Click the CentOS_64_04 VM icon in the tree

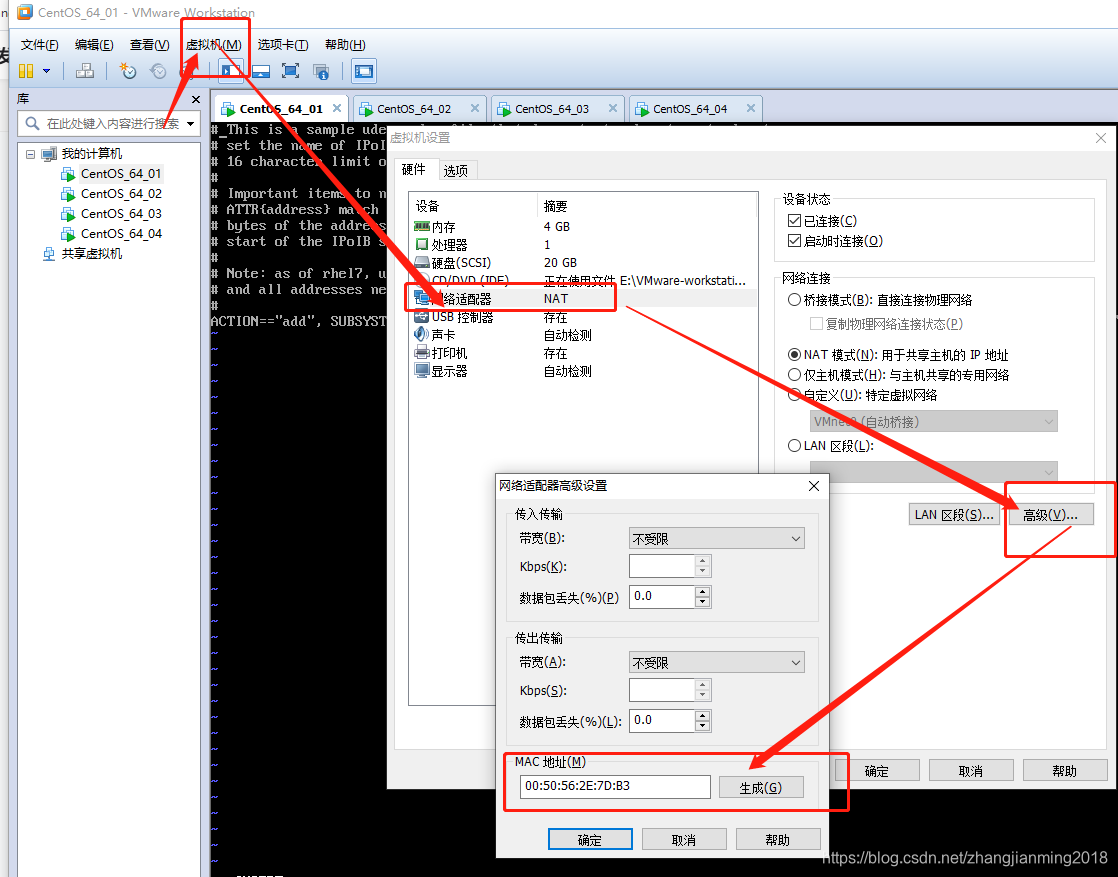(x=68, y=234)
